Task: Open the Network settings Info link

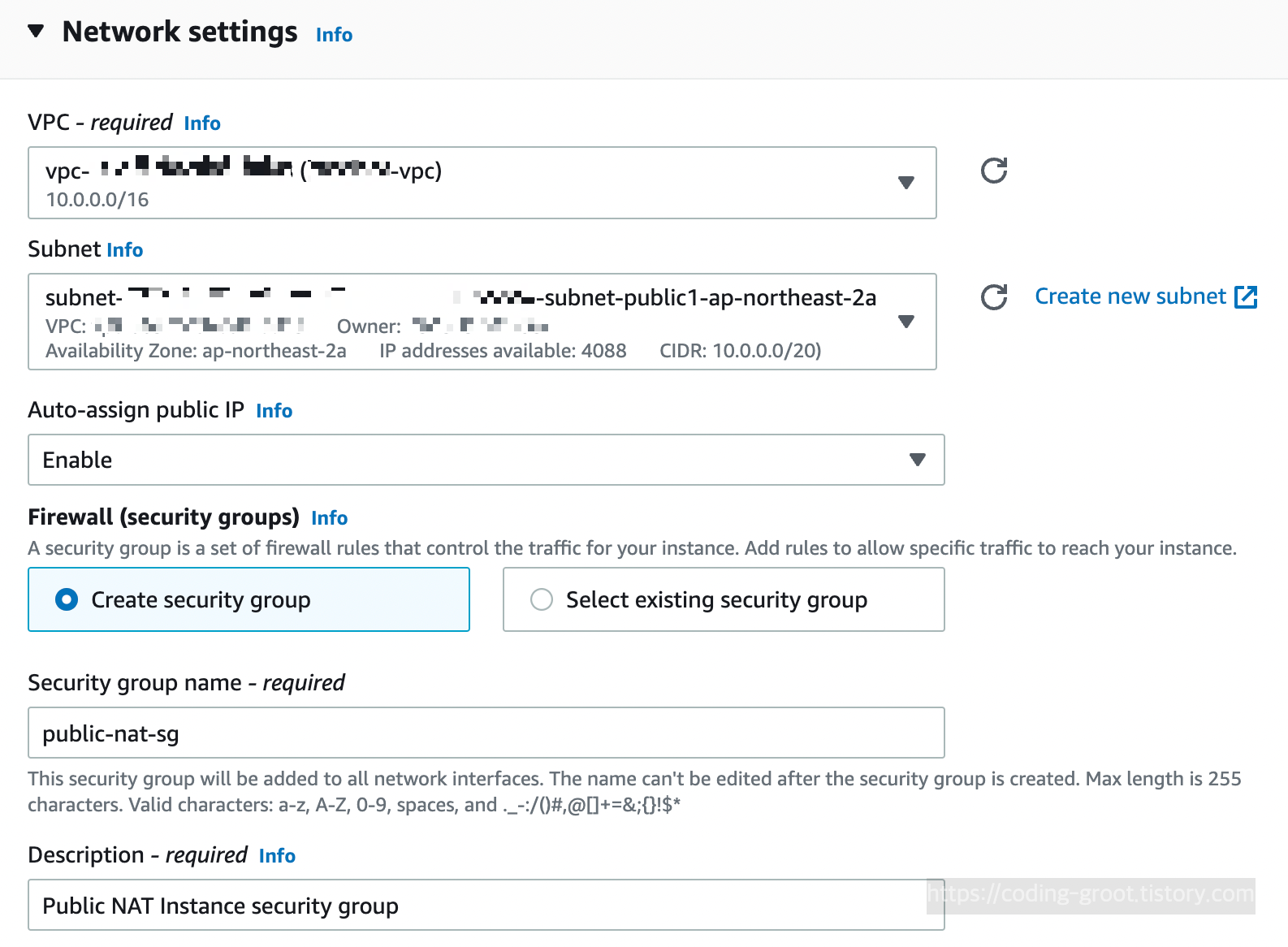Action: pos(334,35)
